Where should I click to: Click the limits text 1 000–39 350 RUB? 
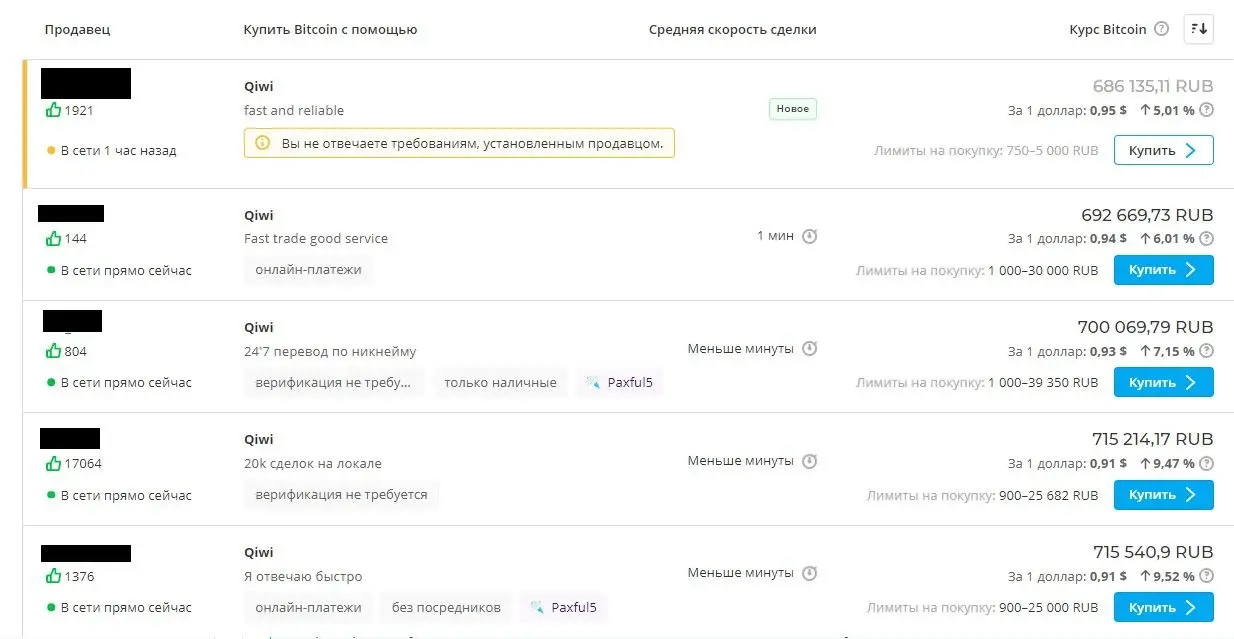tap(1042, 382)
